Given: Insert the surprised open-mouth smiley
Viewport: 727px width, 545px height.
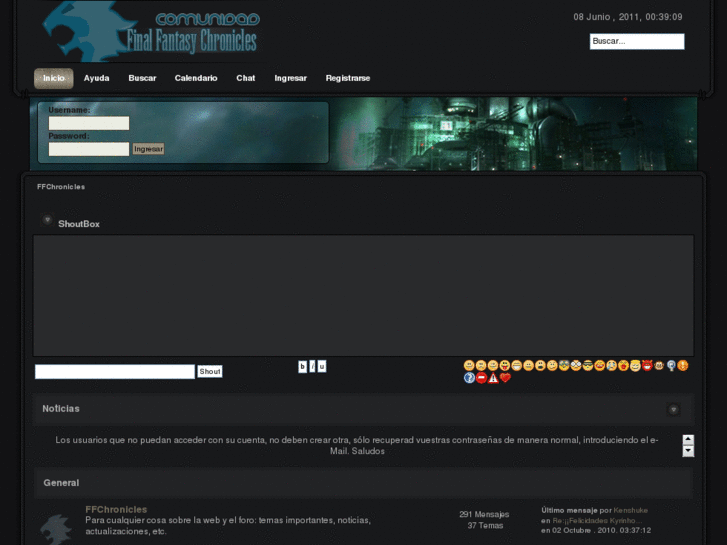Looking at the screenshot, I should click(x=540, y=365).
